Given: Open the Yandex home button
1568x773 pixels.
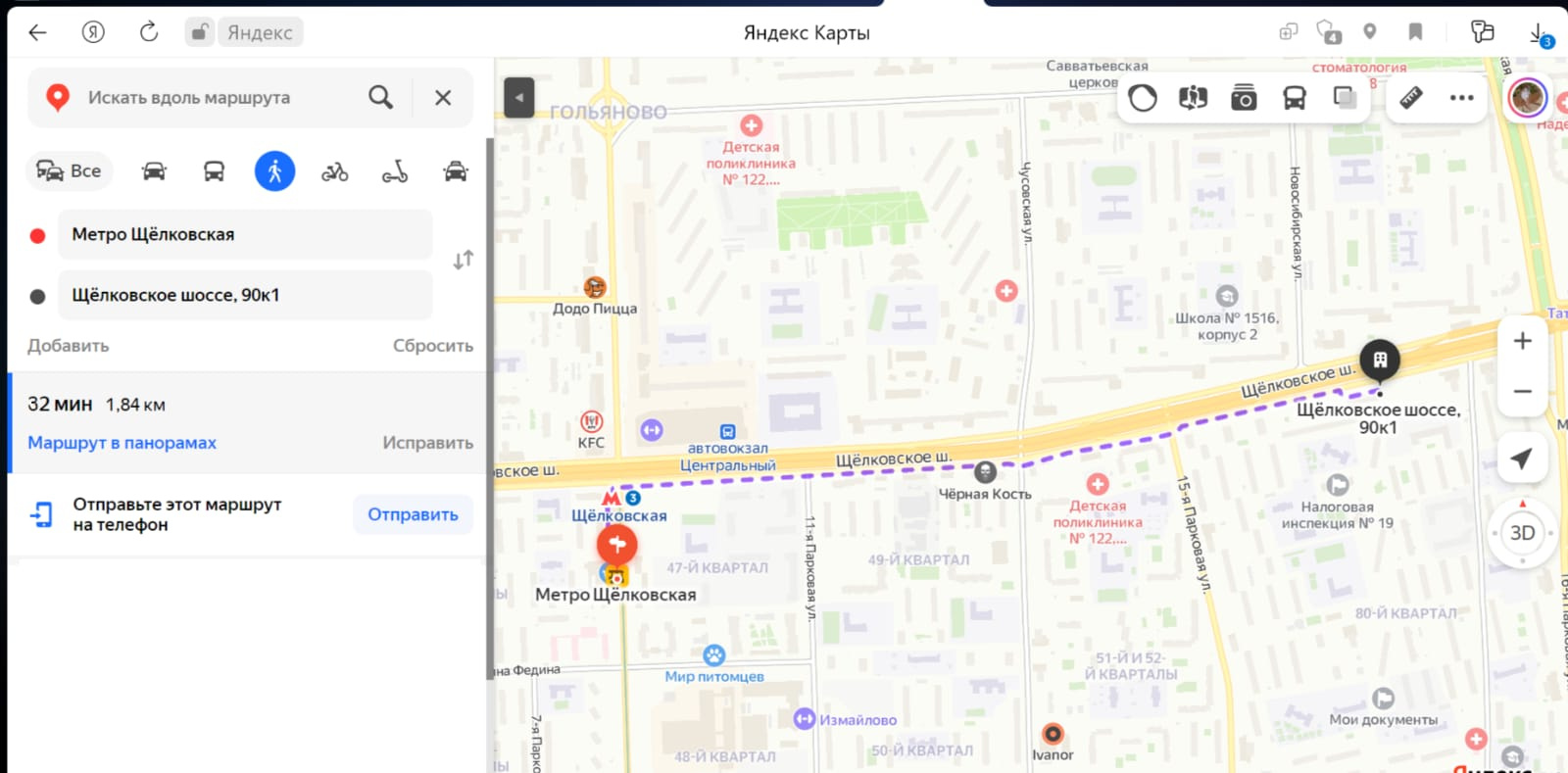Looking at the screenshot, I should tap(93, 32).
